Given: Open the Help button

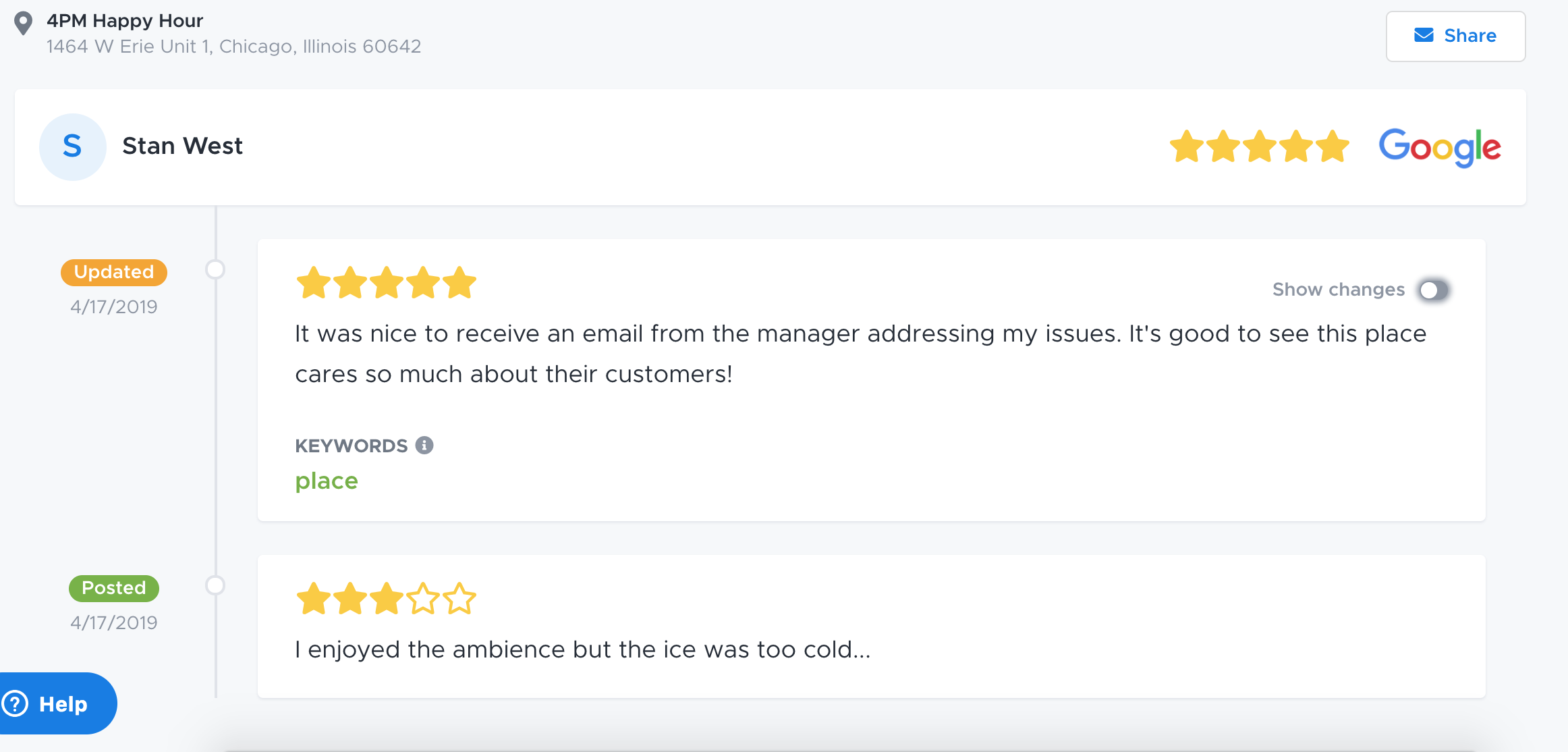Looking at the screenshot, I should tap(57, 703).
